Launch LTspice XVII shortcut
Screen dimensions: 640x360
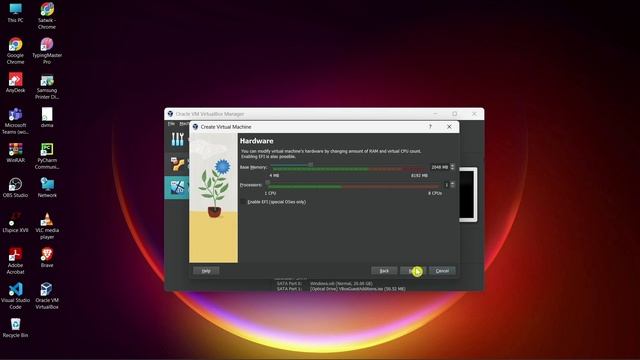pyautogui.click(x=16, y=223)
